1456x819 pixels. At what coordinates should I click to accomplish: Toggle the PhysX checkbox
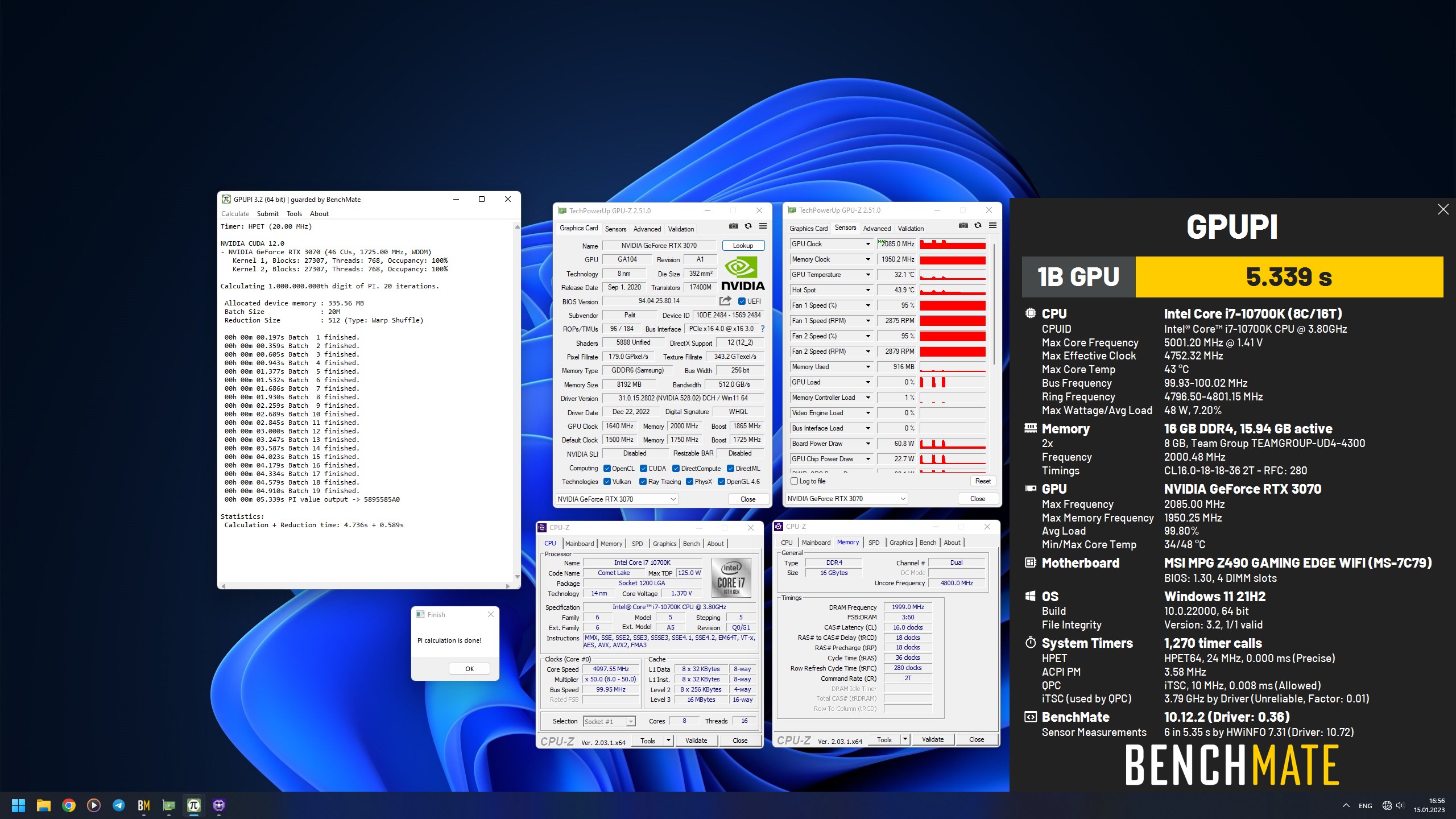(x=689, y=482)
